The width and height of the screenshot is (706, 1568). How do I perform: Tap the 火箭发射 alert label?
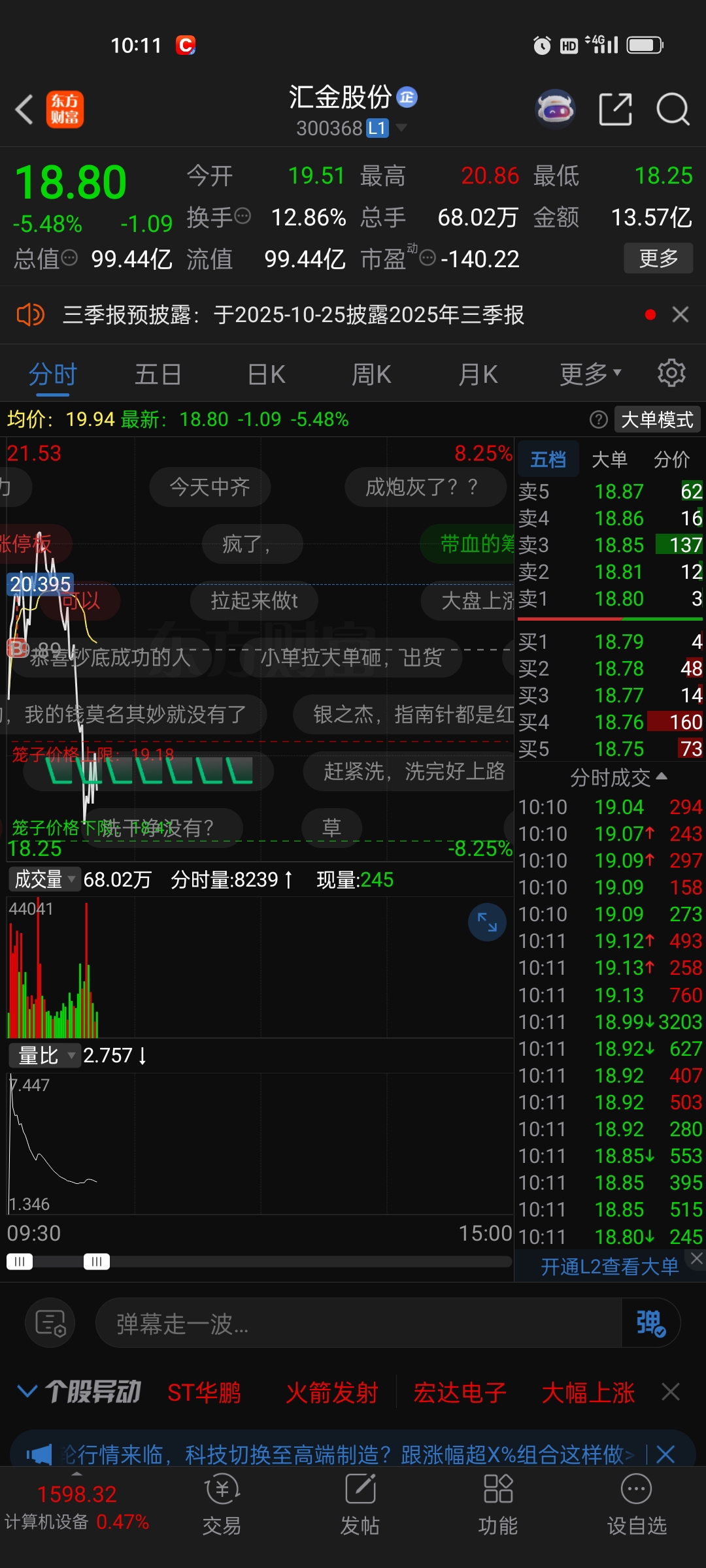click(331, 1392)
